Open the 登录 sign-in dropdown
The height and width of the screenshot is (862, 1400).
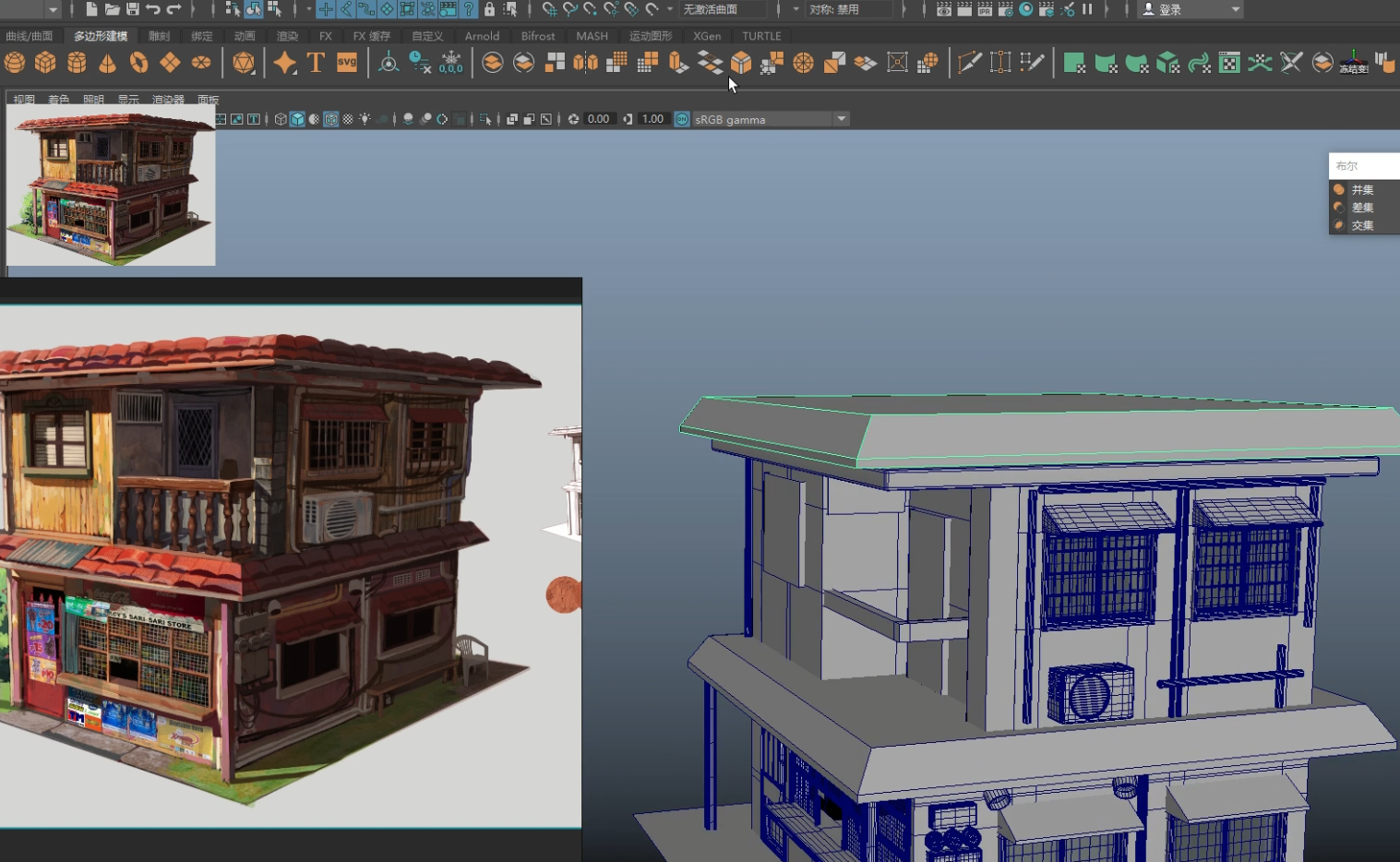1191,9
